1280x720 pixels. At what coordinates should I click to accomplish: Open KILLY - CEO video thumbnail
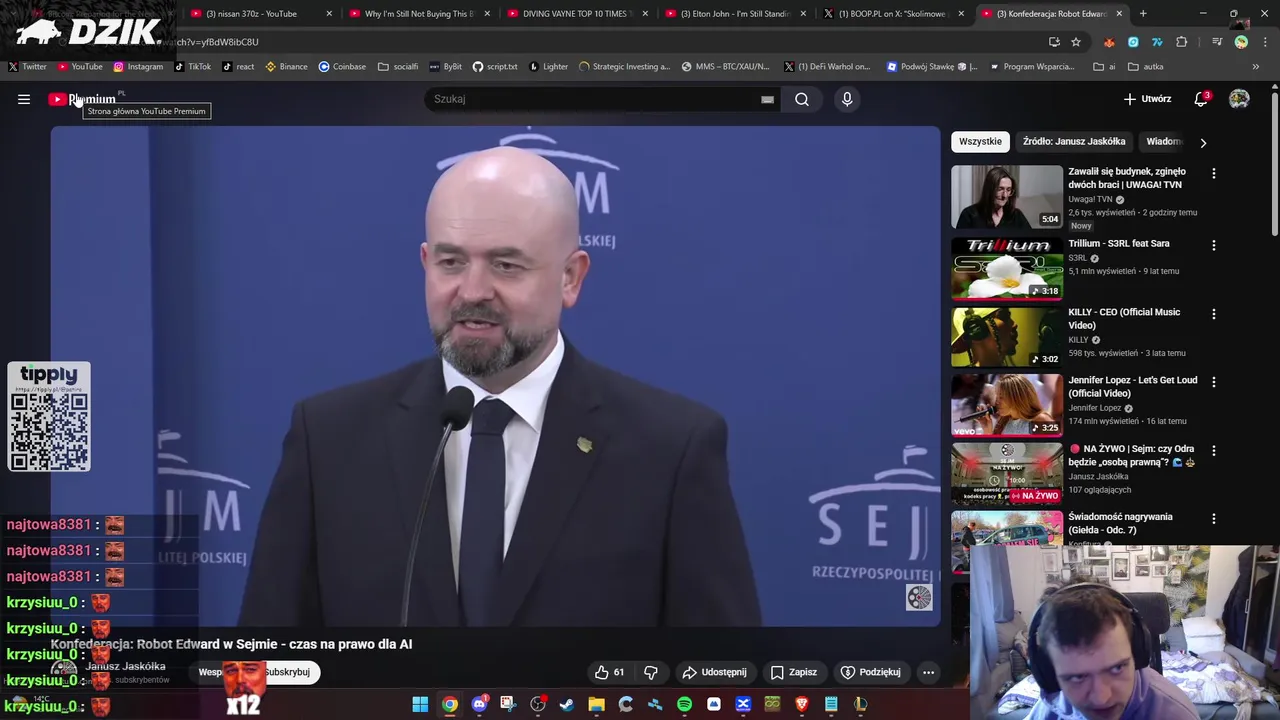coord(1006,337)
